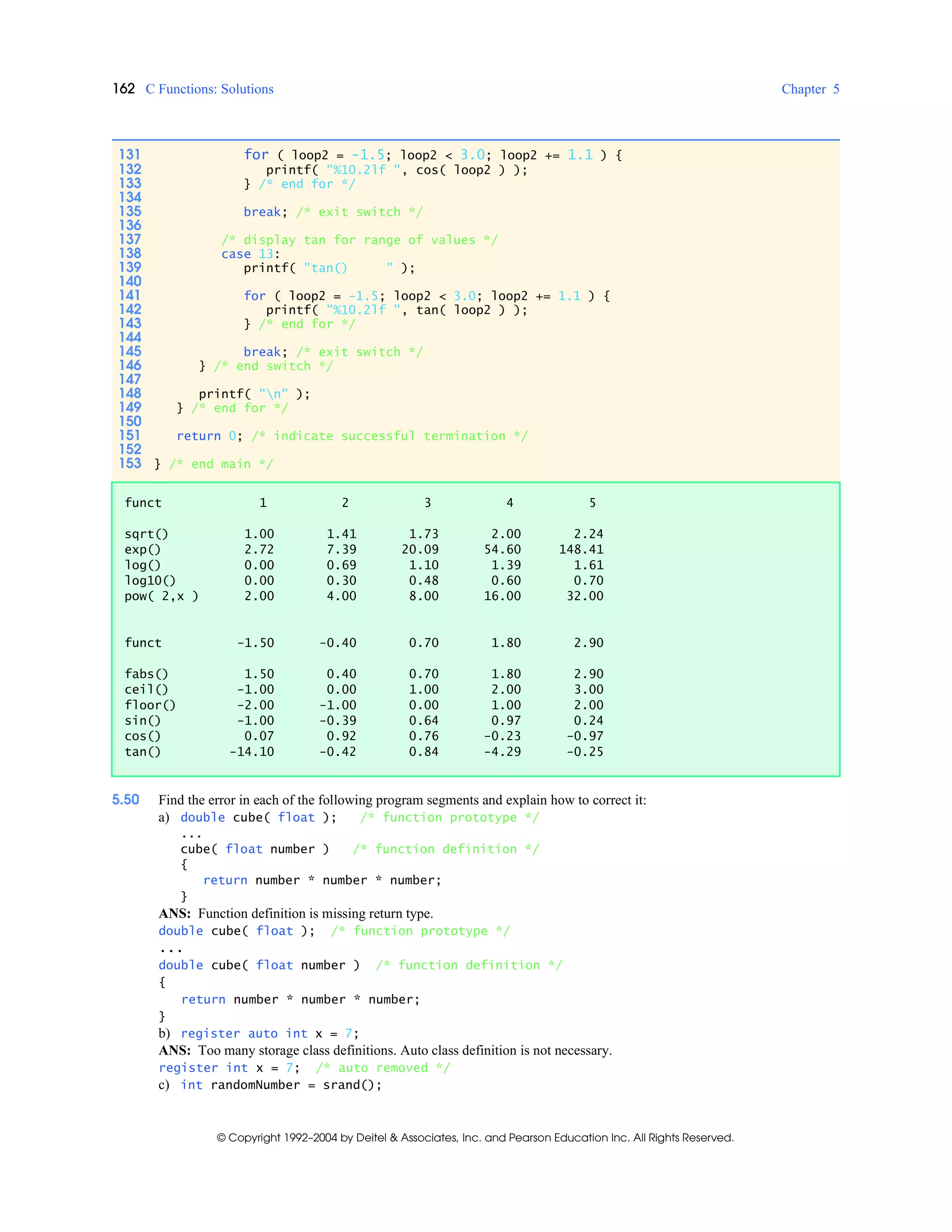952x1232 pixels.
Task: Click the first 'ANS:' label about return type
Action: (x=174, y=913)
